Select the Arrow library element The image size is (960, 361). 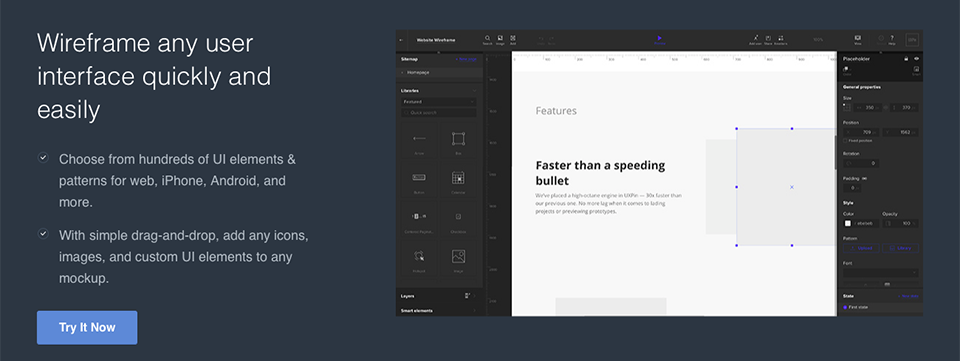[x=419, y=141]
